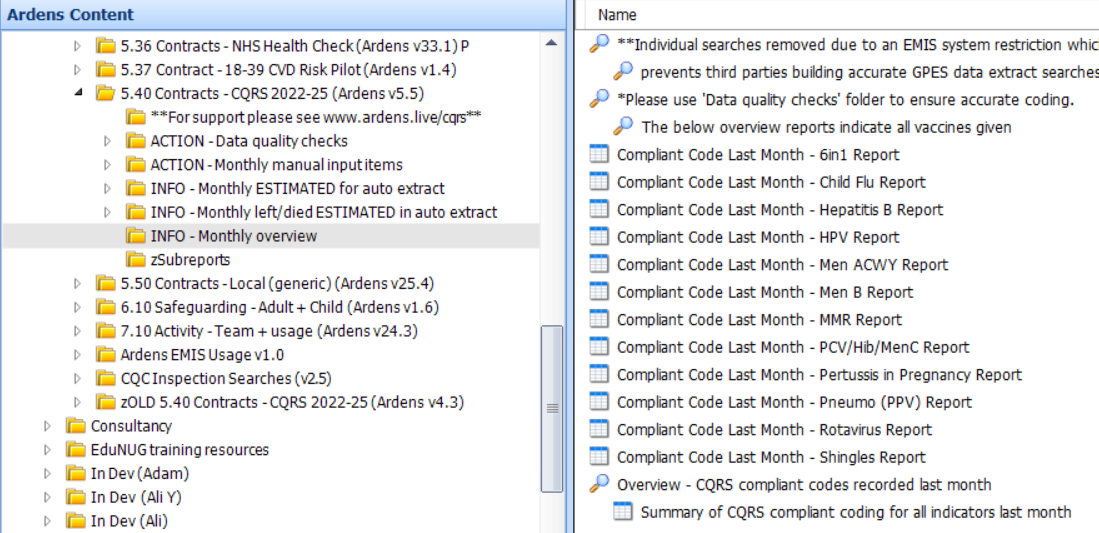Open 'Compliant Code Last Month - 6in1 Report'
Screen dimensions: 1099x533
pos(758,154)
